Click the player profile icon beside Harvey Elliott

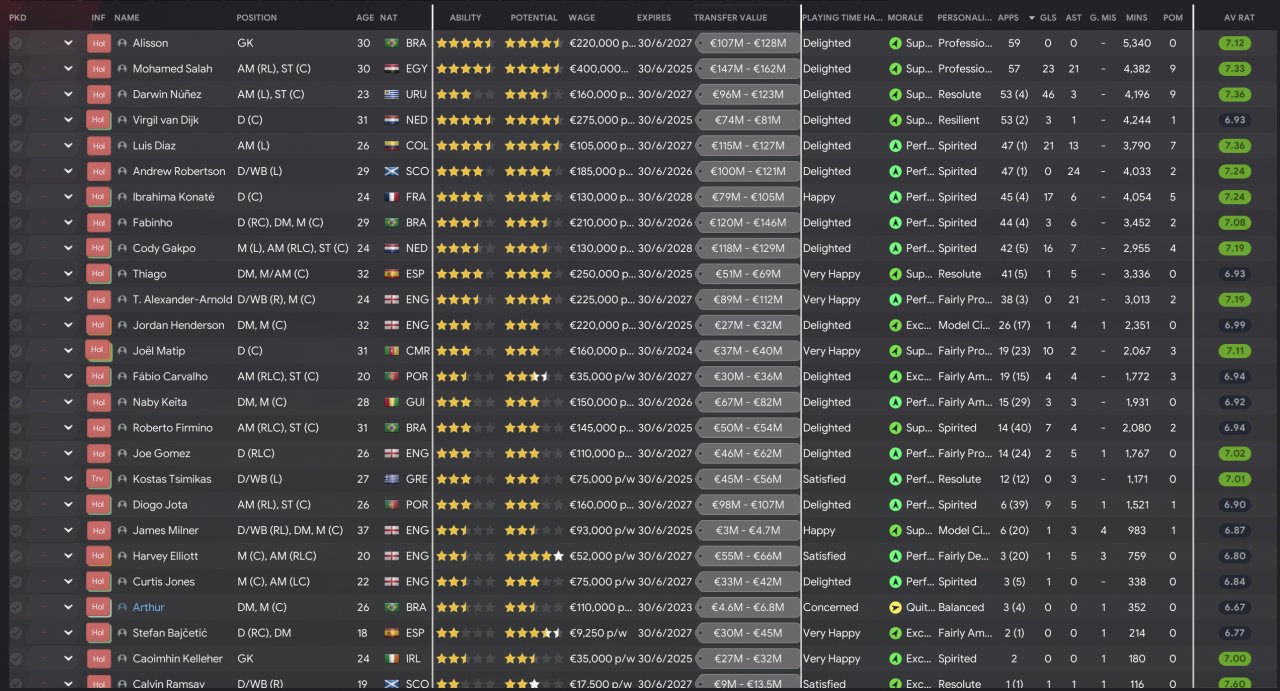click(x=122, y=556)
